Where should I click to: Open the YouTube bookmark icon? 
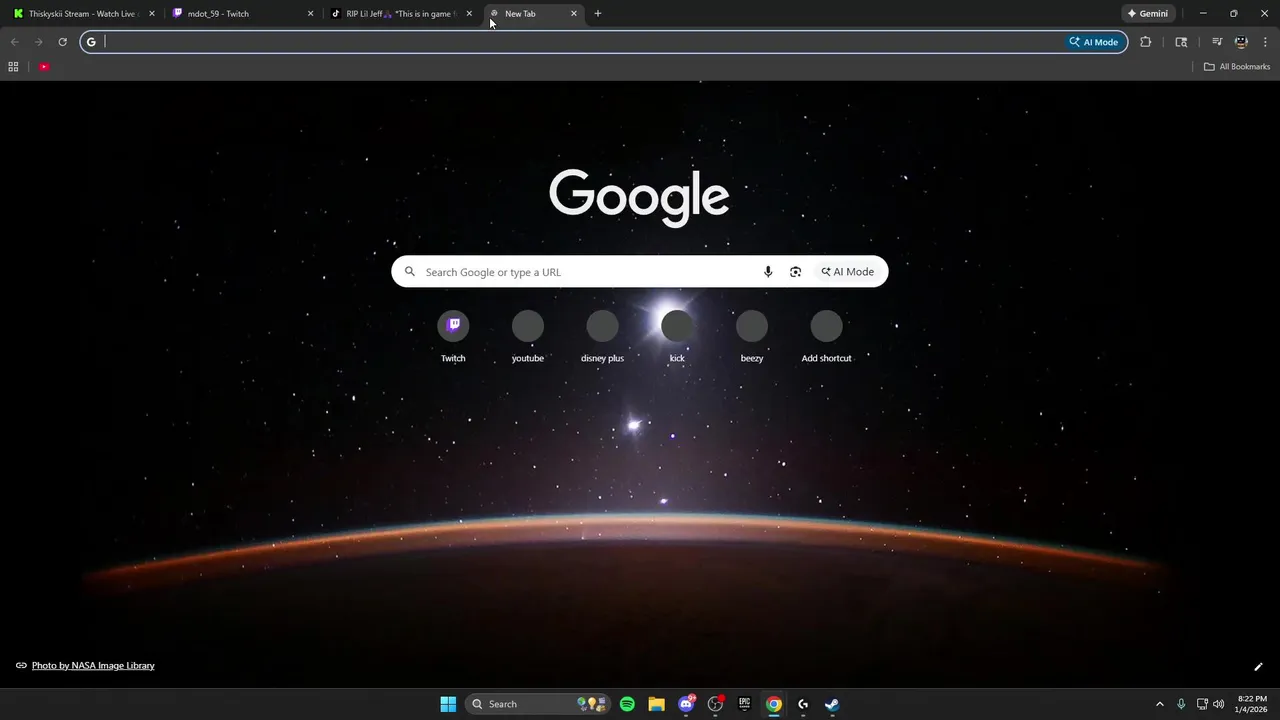[x=44, y=67]
